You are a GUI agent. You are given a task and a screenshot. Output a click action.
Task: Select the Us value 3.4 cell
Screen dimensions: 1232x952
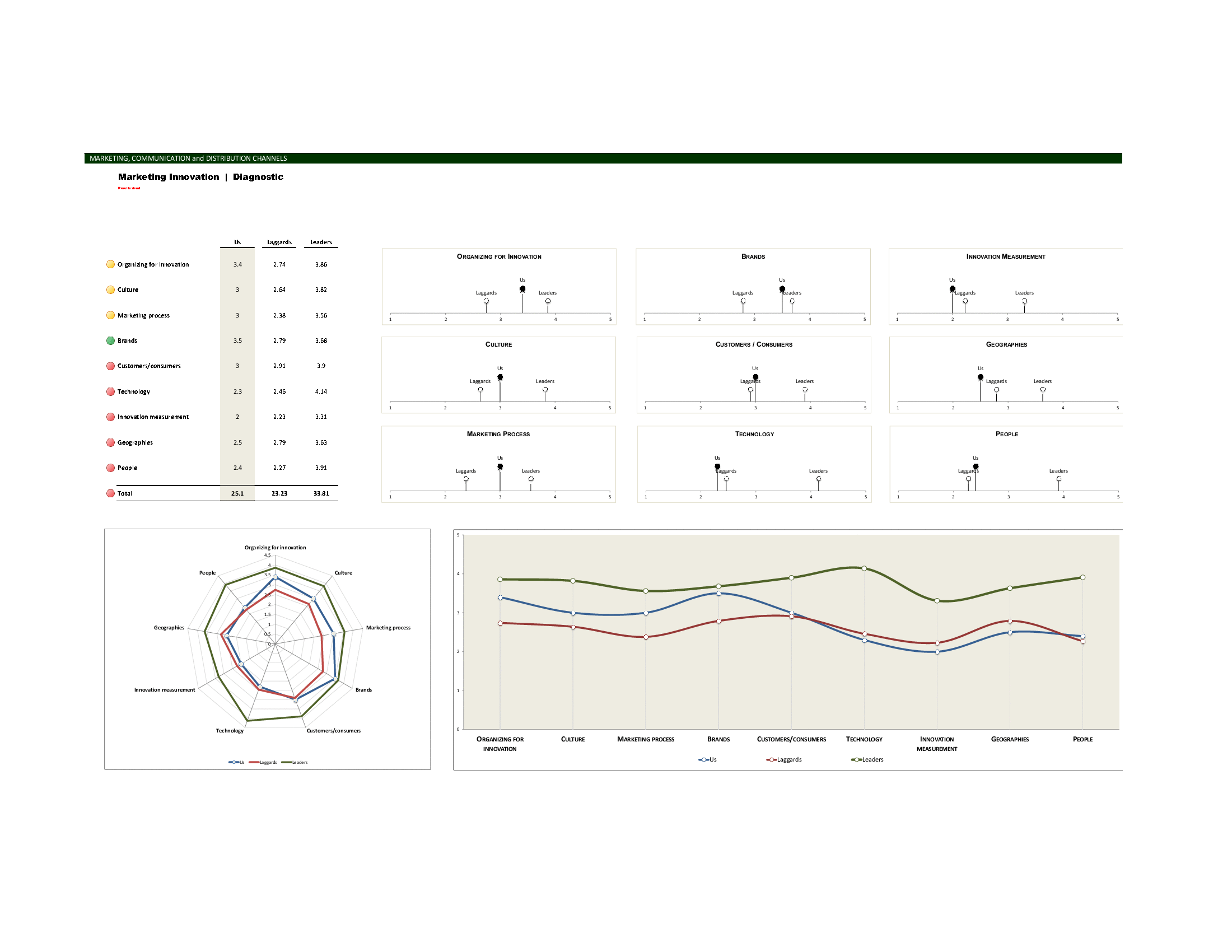237,264
